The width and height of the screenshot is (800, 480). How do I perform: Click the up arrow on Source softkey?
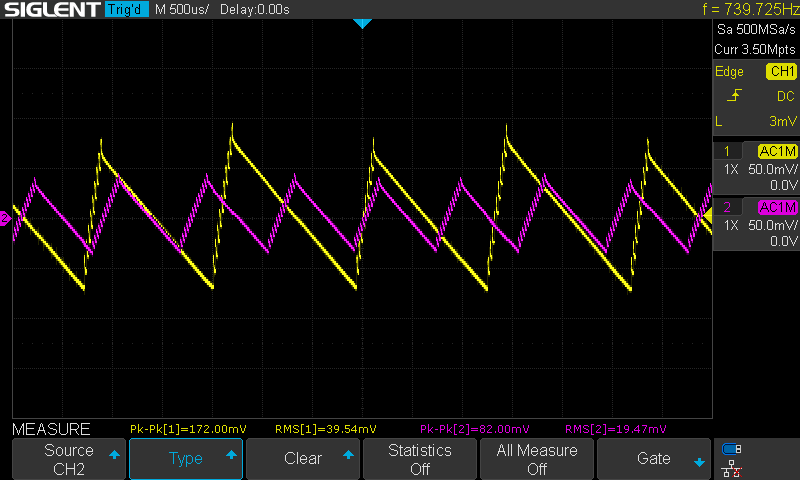(114, 454)
